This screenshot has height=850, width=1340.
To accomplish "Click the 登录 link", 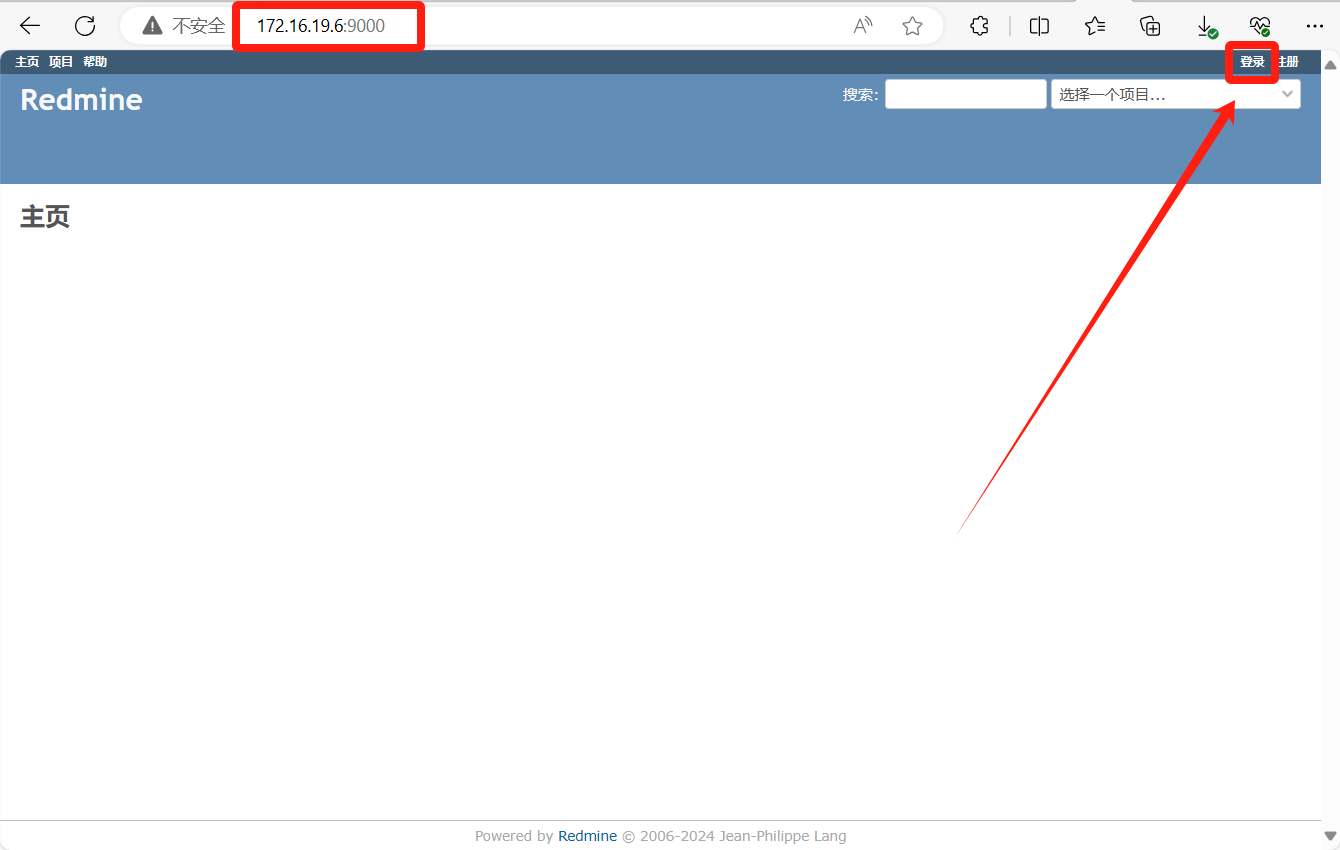I will (x=1252, y=62).
